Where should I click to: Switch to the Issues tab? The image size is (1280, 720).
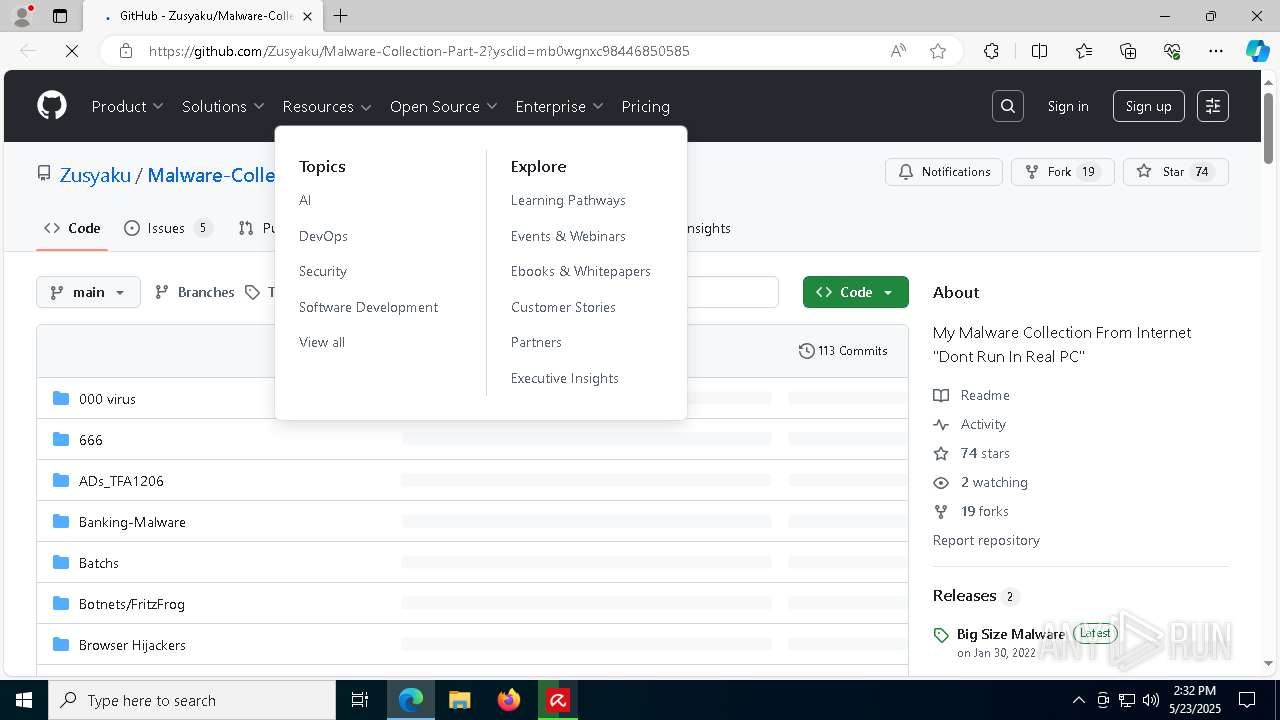pyautogui.click(x=168, y=228)
